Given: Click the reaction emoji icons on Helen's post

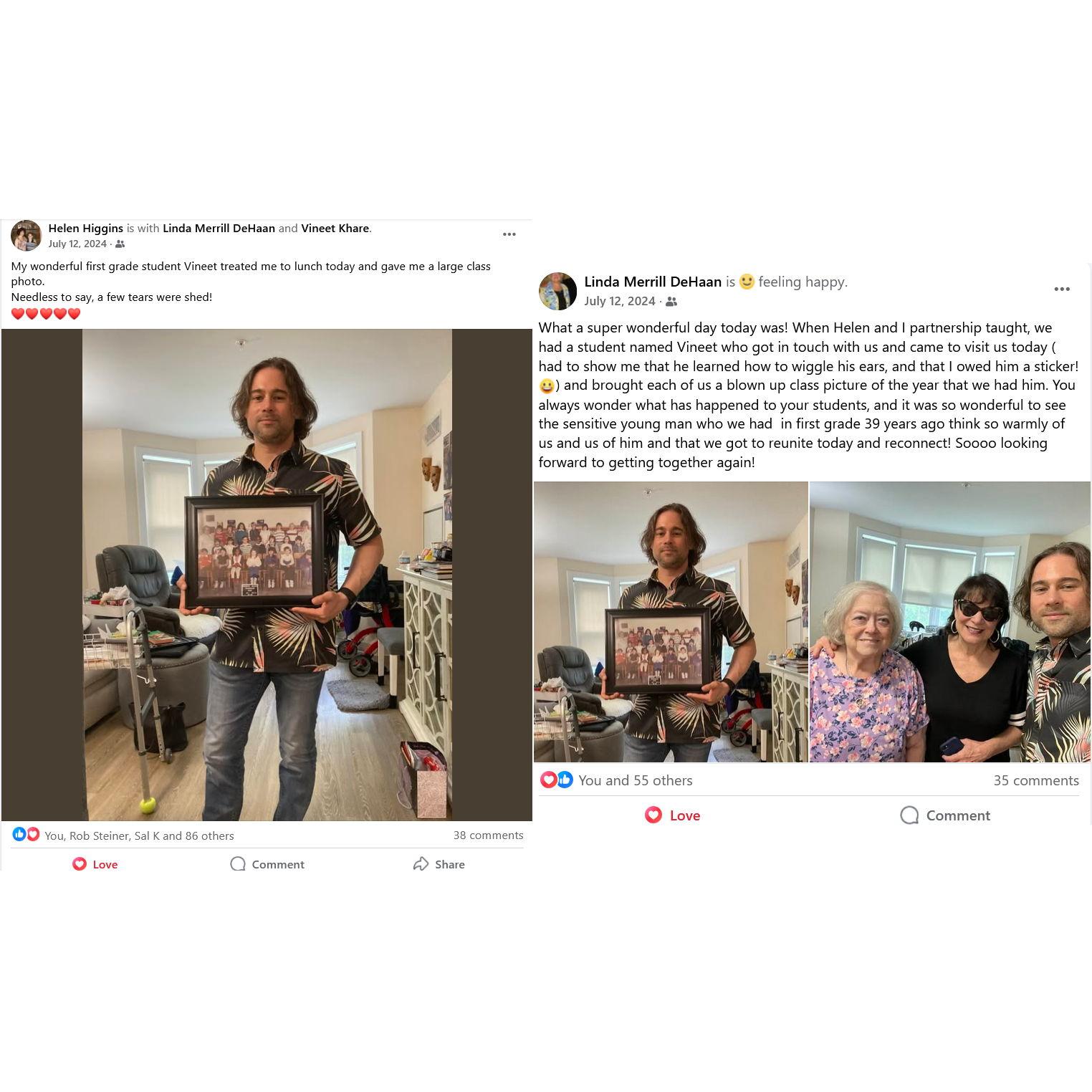Looking at the screenshot, I should (x=26, y=834).
